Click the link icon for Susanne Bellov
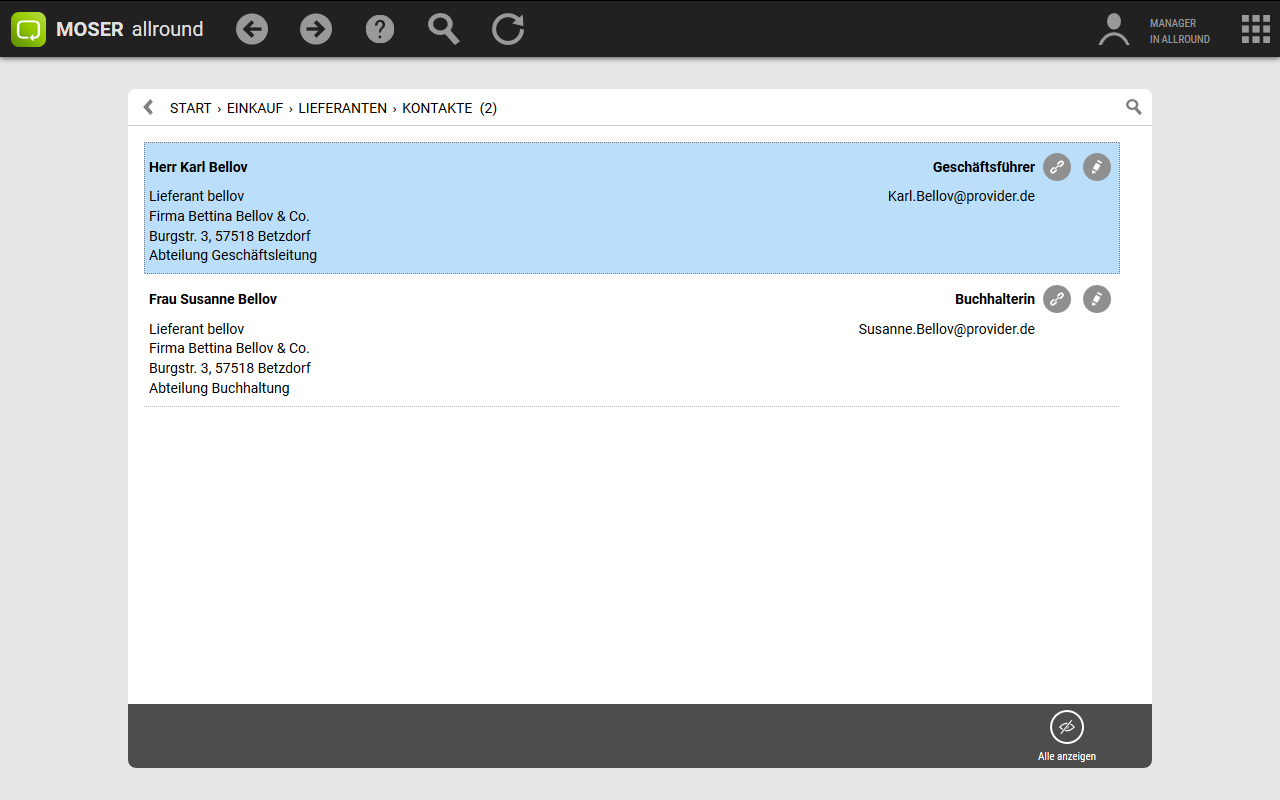The width and height of the screenshot is (1280, 800). tap(1057, 299)
